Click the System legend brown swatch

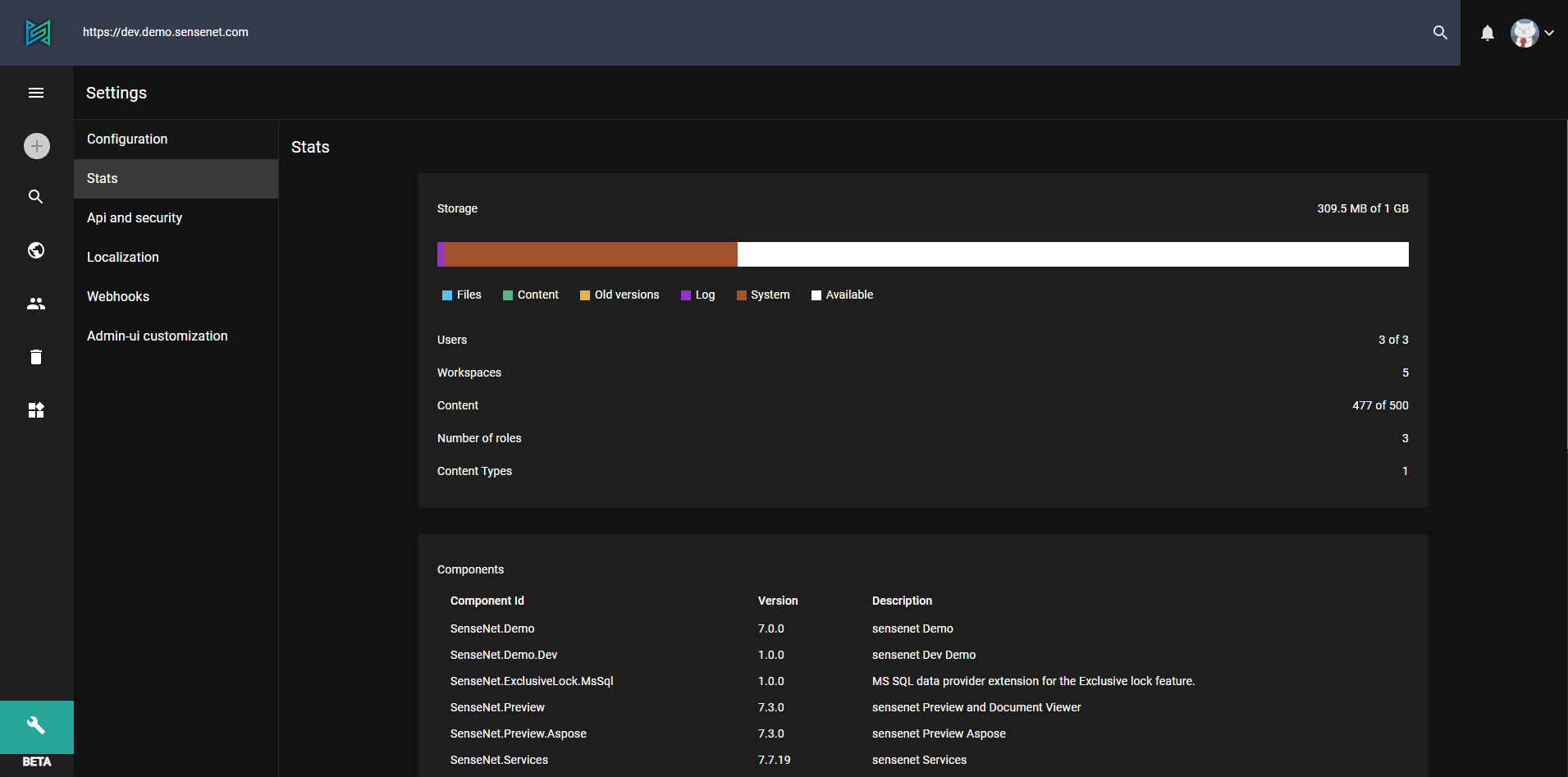point(742,295)
